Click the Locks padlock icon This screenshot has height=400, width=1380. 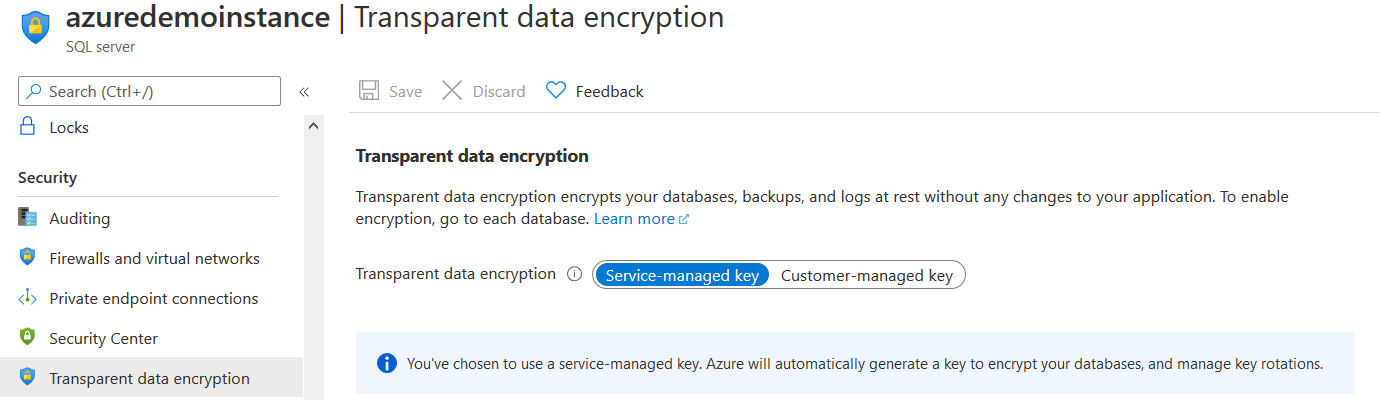(28, 127)
